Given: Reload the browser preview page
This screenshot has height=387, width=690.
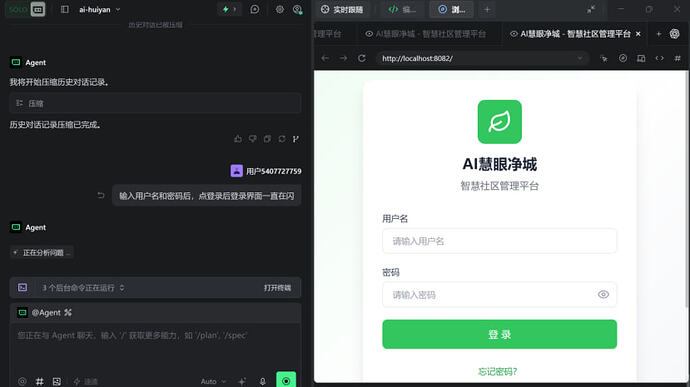Looking at the screenshot, I should [x=362, y=58].
